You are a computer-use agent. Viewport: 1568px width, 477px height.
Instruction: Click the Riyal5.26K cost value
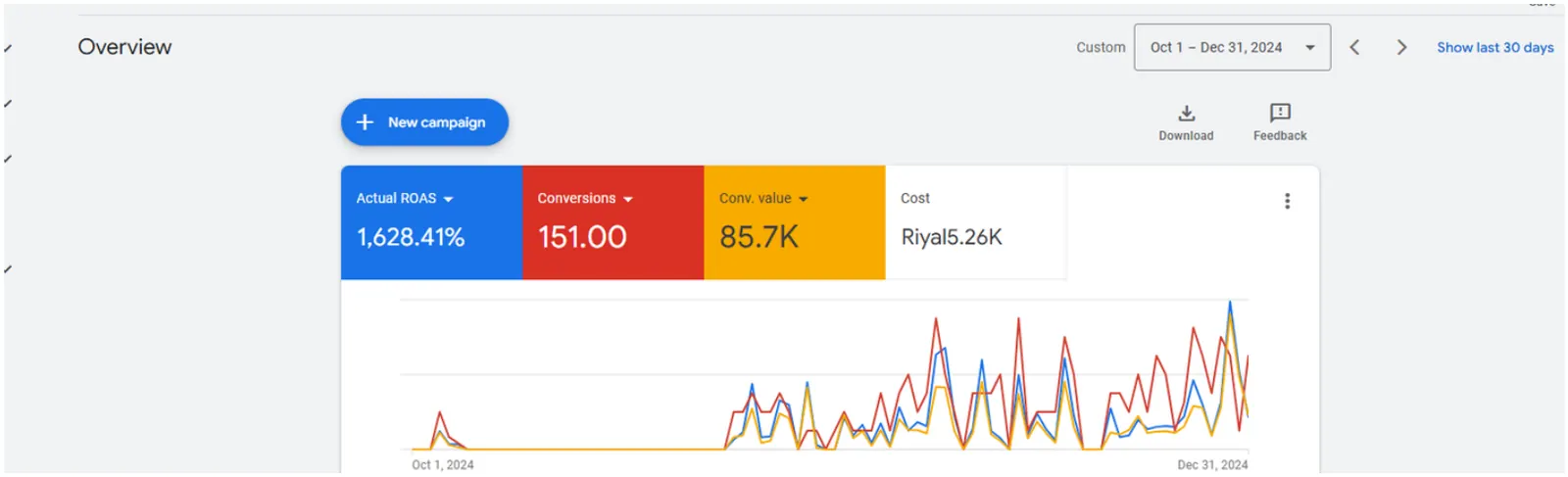pos(952,237)
